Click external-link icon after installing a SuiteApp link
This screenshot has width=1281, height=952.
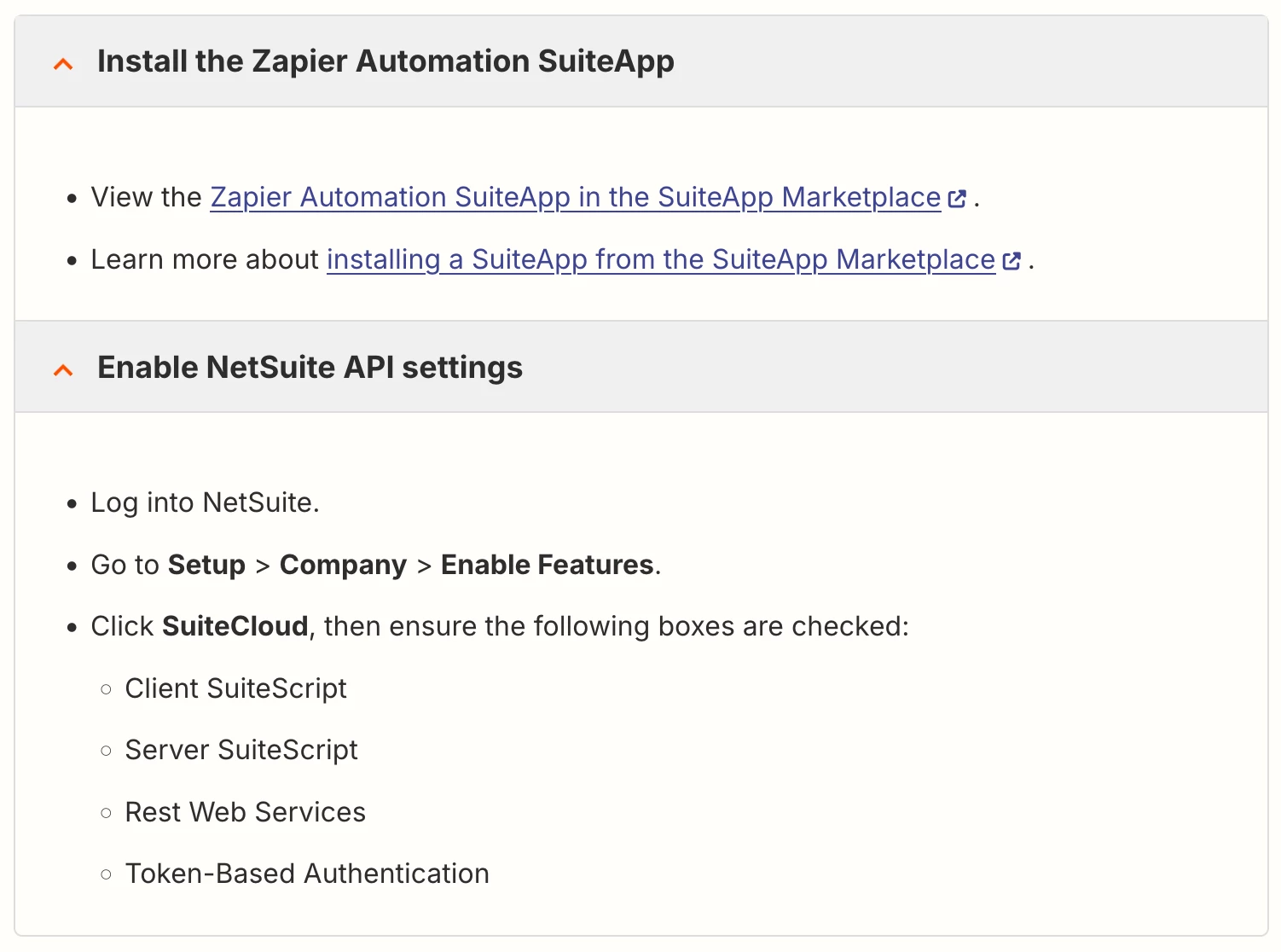point(1011,261)
